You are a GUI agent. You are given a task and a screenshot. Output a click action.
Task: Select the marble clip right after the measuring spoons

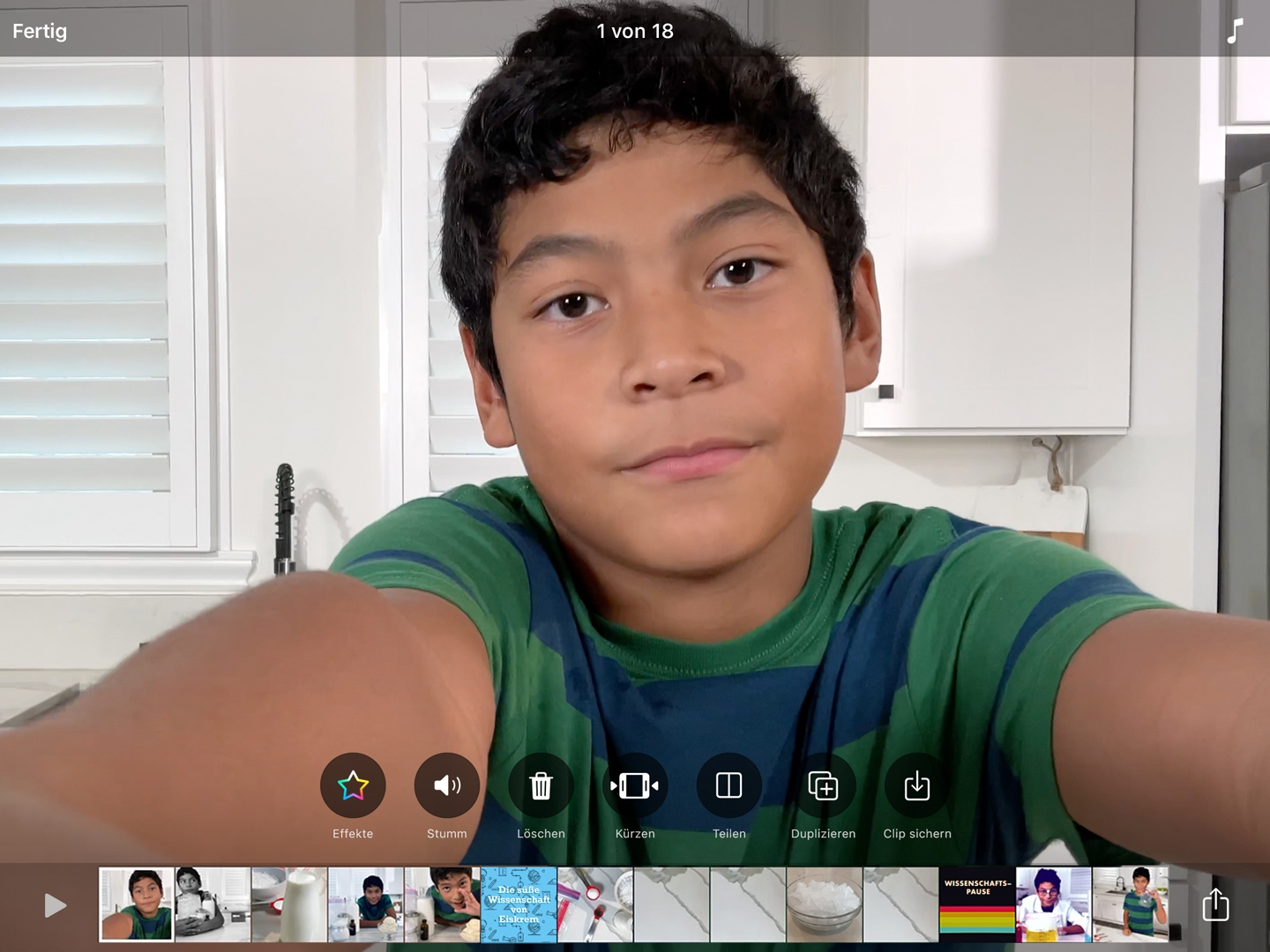click(x=671, y=904)
